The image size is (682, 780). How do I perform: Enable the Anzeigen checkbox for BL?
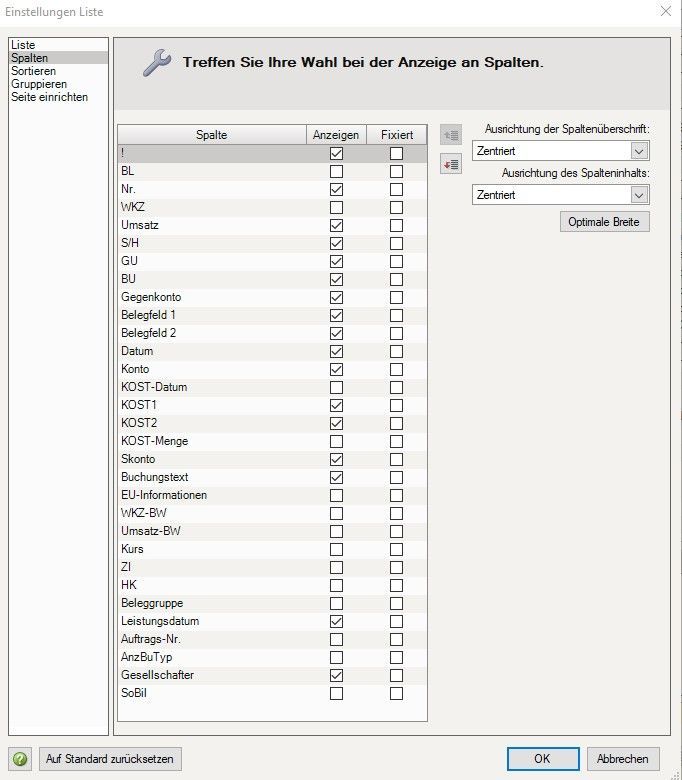click(336, 172)
